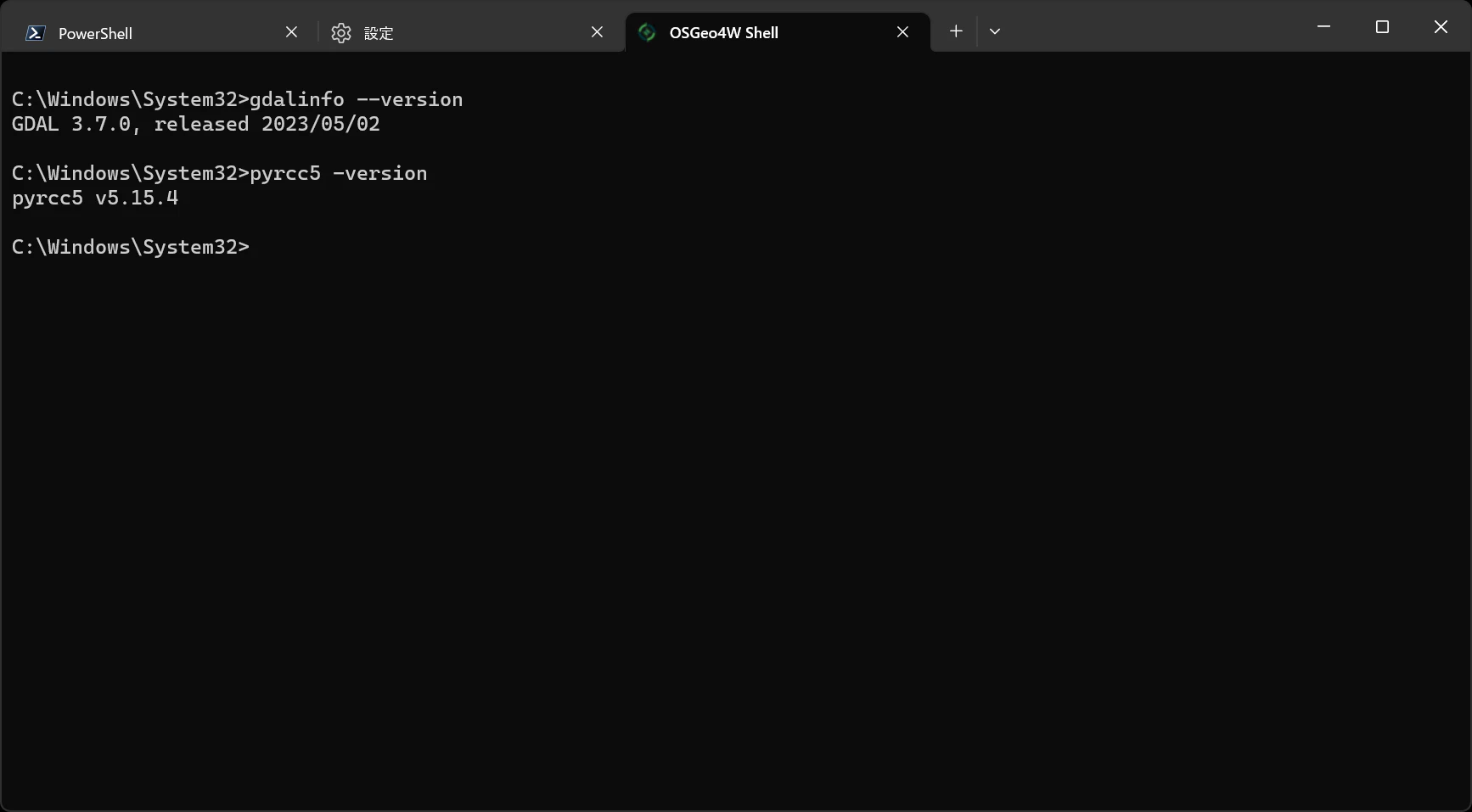Screen dimensions: 1472x812
Task: Open the new-tab profile dropdown
Action: coord(995,31)
